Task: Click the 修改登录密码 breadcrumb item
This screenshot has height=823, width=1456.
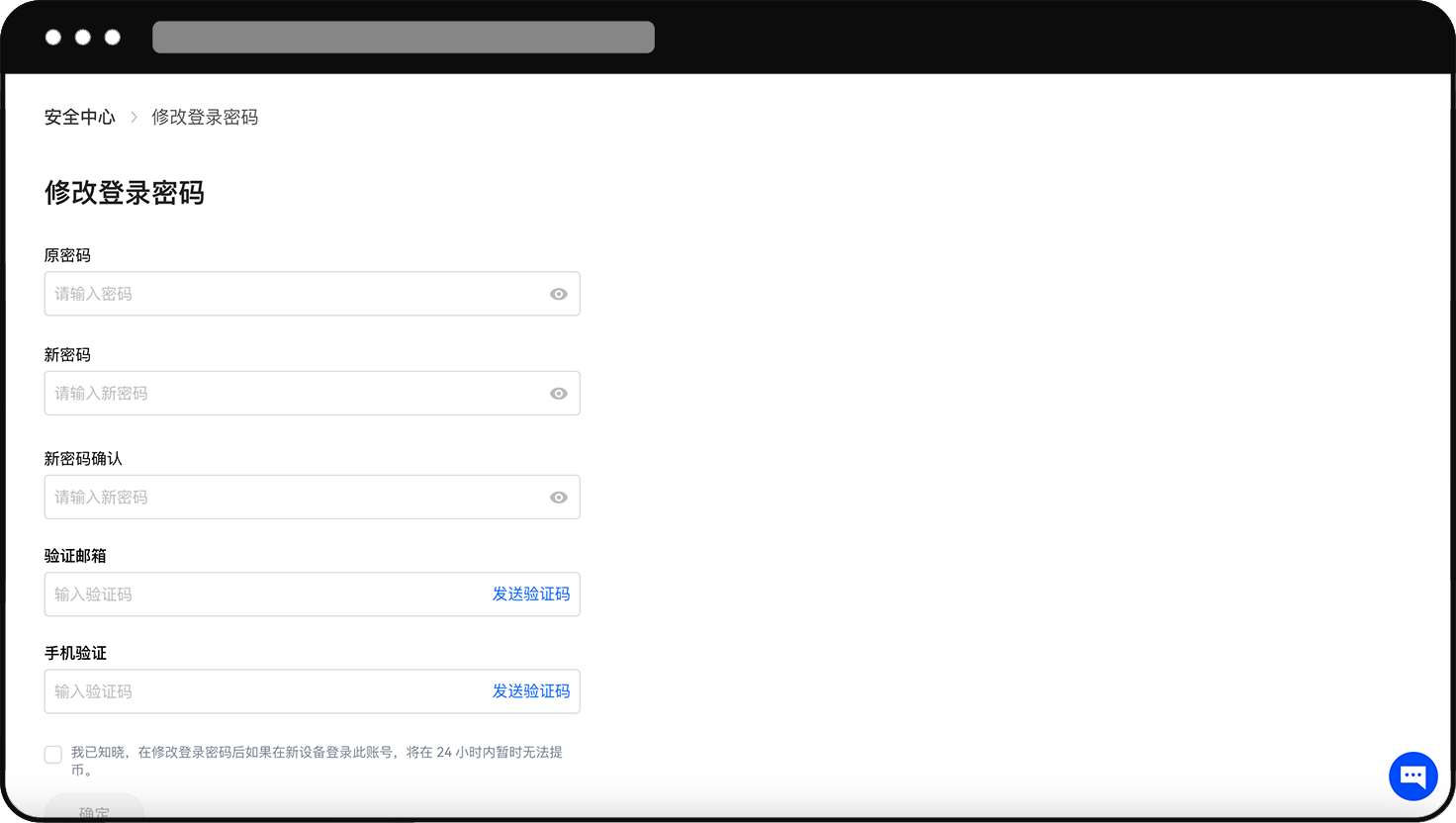Action: (x=205, y=117)
